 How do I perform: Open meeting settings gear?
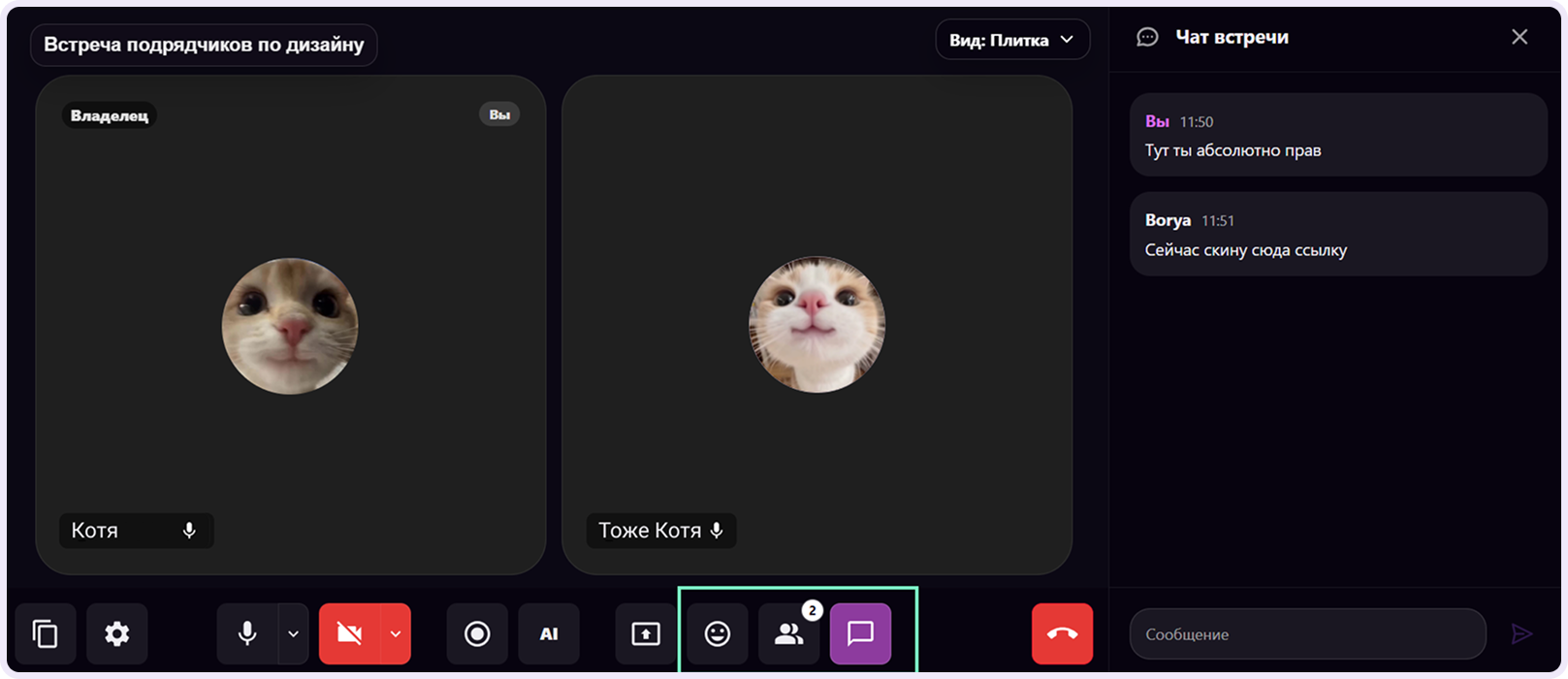117,634
